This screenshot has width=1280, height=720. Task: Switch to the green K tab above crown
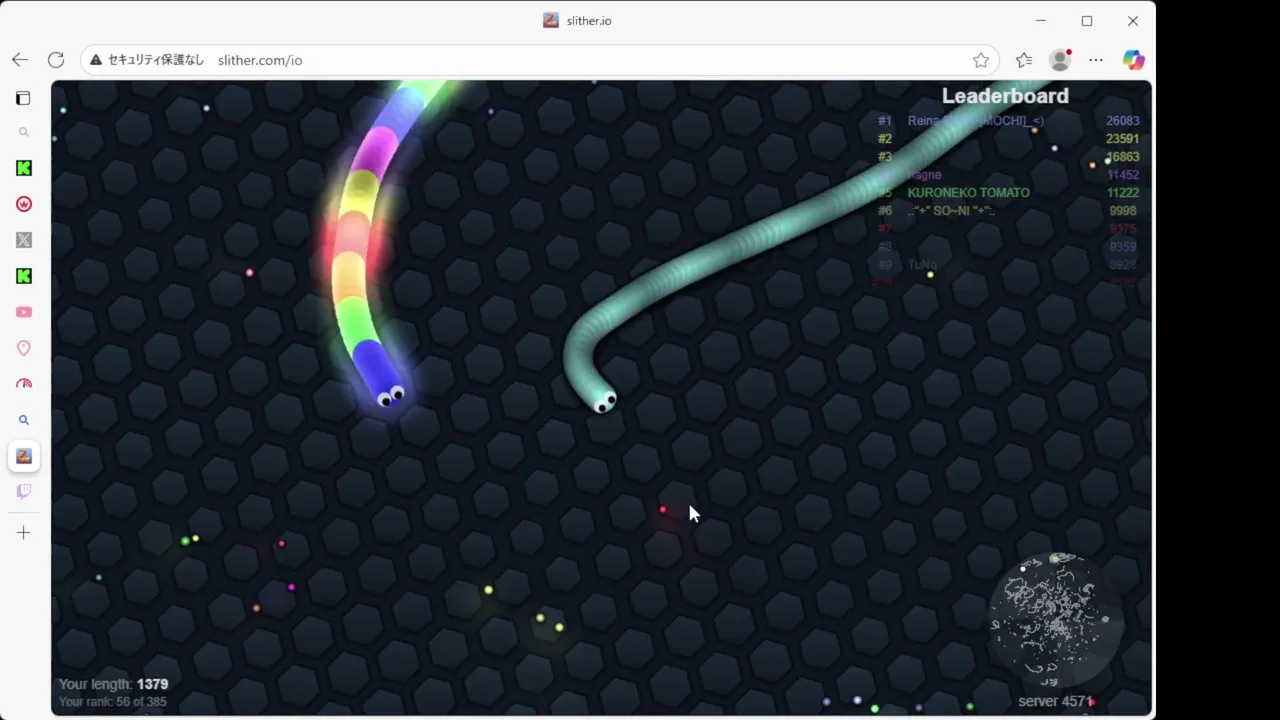pos(24,168)
